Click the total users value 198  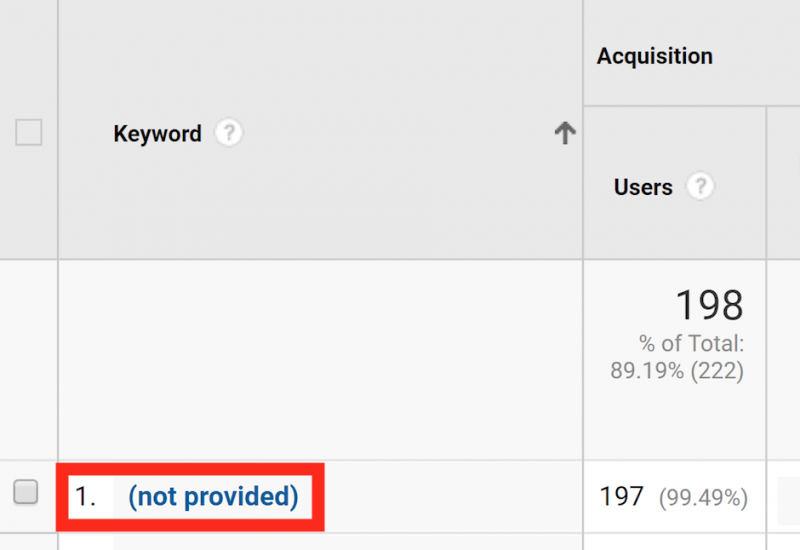(x=710, y=305)
